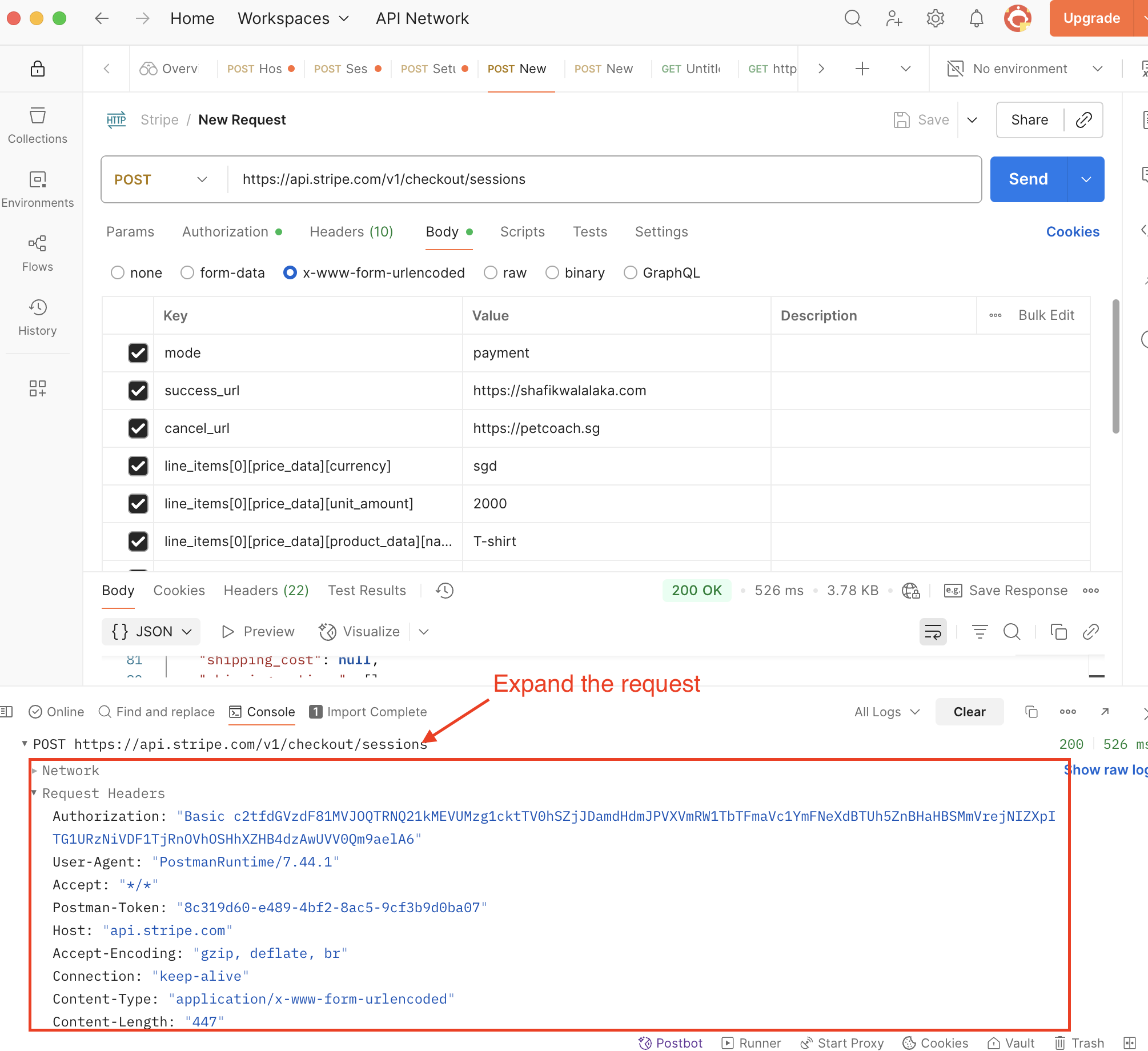
Task: Uncheck the cancel_url parameter checkbox
Action: click(138, 428)
